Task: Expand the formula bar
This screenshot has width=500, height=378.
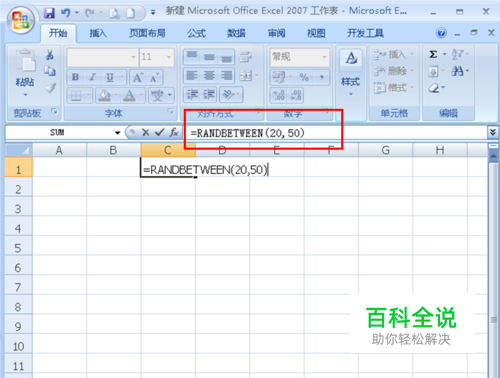Action: click(x=493, y=132)
